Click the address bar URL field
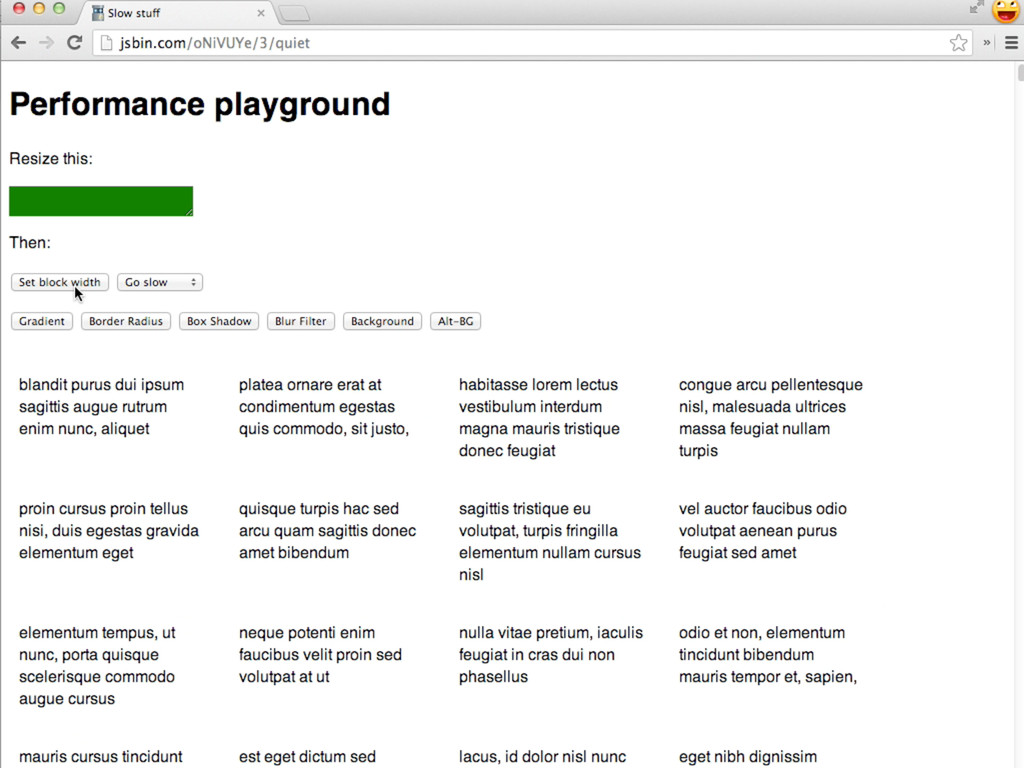This screenshot has height=768, width=1024. 530,43
